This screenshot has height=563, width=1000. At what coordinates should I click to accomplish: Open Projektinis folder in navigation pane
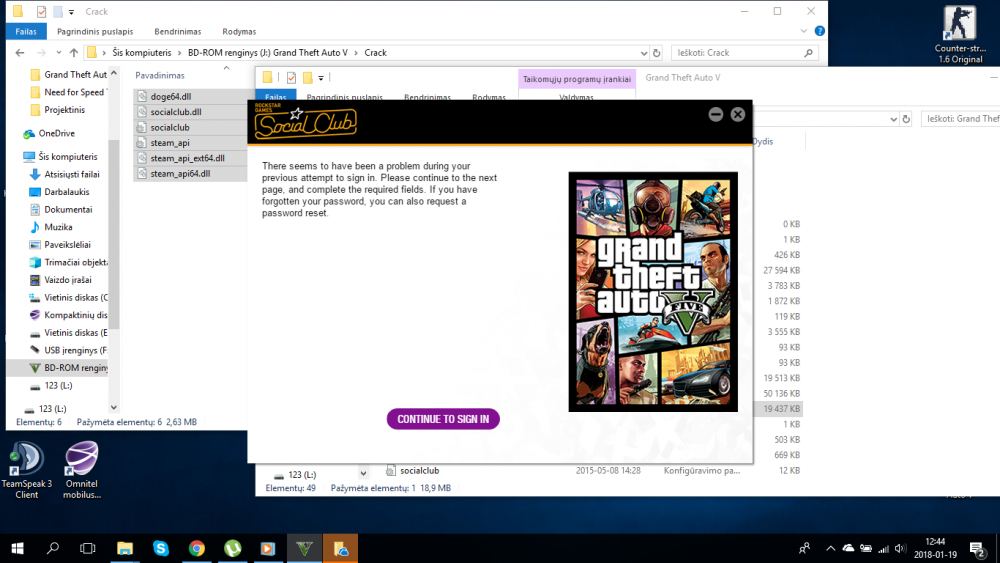[x=64, y=110]
